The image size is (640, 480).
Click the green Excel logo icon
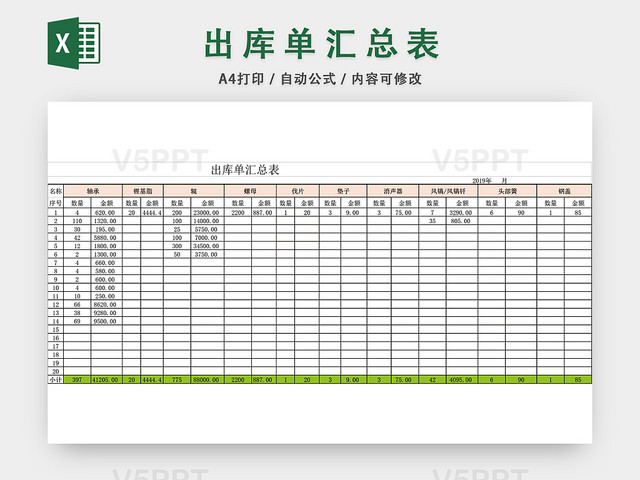pyautogui.click(x=74, y=43)
